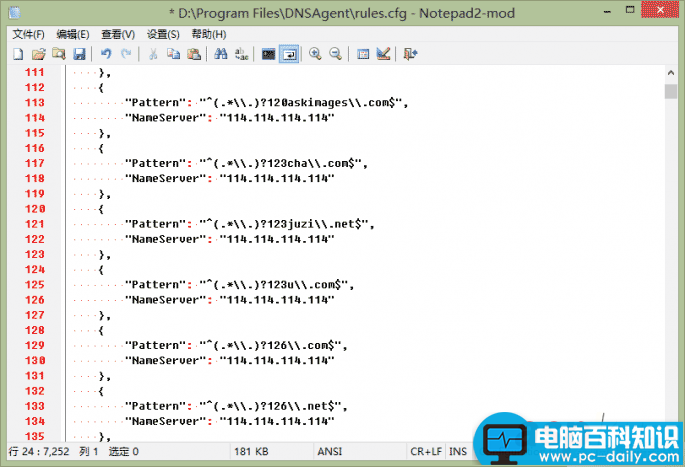Expand the 设置(S) menu
The image size is (685, 467).
tap(163, 34)
